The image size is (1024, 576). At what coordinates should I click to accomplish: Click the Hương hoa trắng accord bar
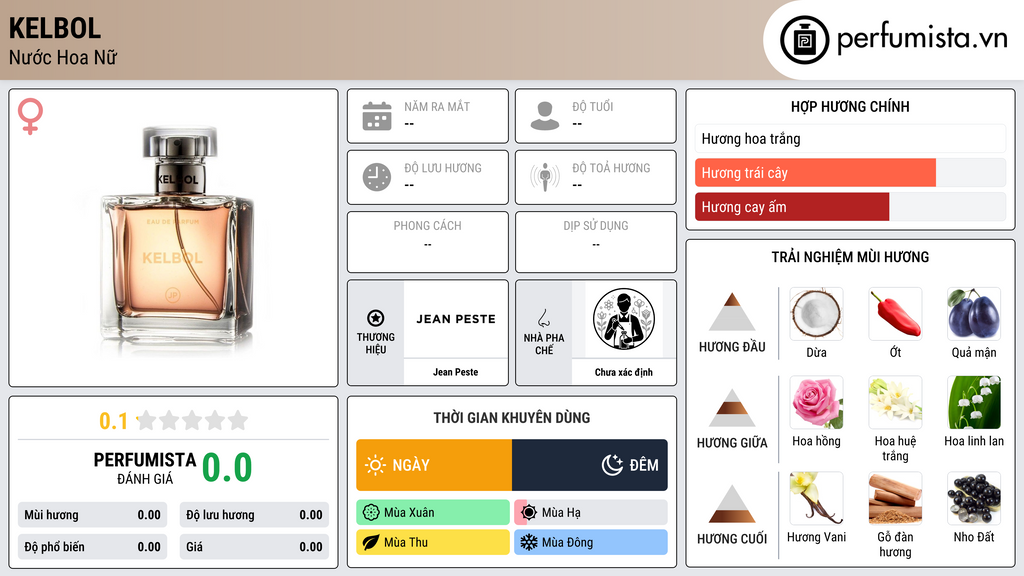[x=850, y=138]
